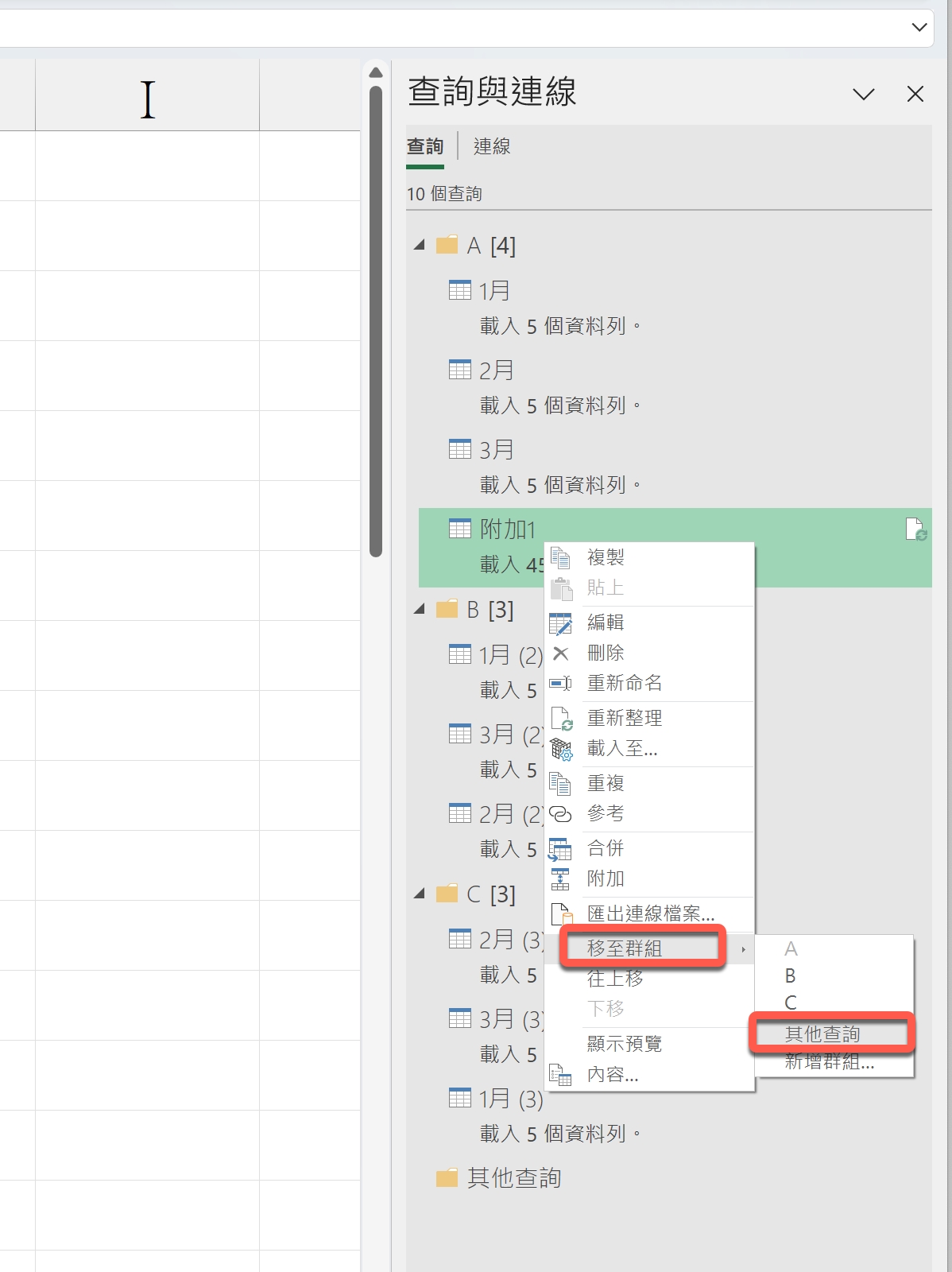Viewport: 952px width, 1272px height.
Task: Click the table icon of query 1月 (3)
Action: click(460, 1098)
